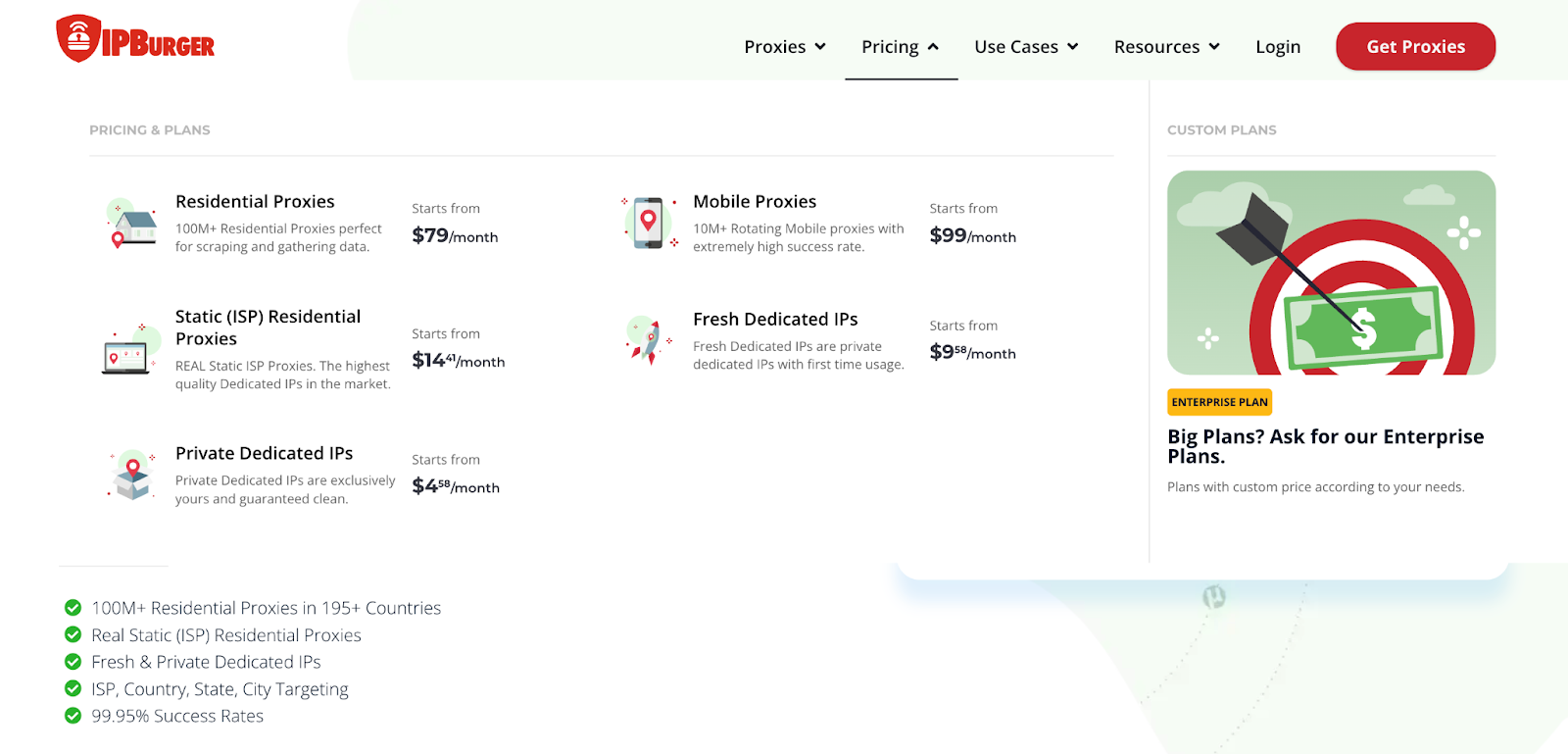Screen dimensions: 1568x754
Task: Collapse the Pricing dropdown menu
Action: pyautogui.click(x=901, y=47)
